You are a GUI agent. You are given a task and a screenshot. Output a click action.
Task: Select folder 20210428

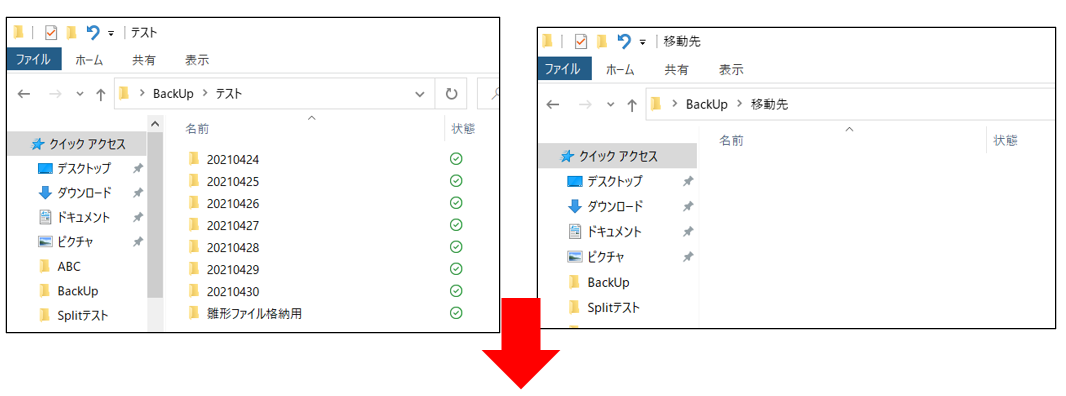[x=233, y=248]
